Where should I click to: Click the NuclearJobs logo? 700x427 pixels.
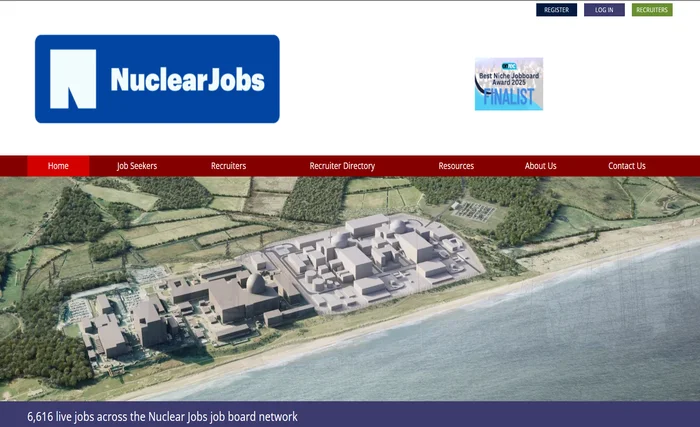pos(157,79)
